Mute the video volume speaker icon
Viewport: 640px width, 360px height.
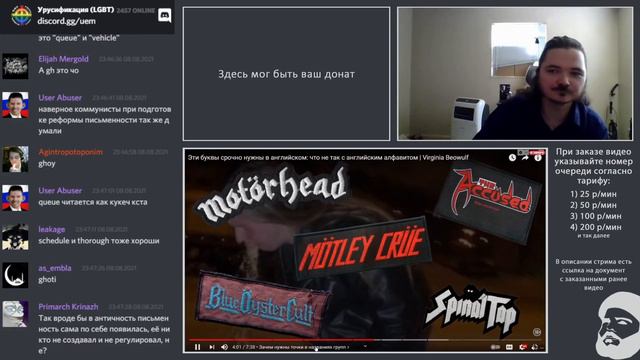[x=224, y=347]
